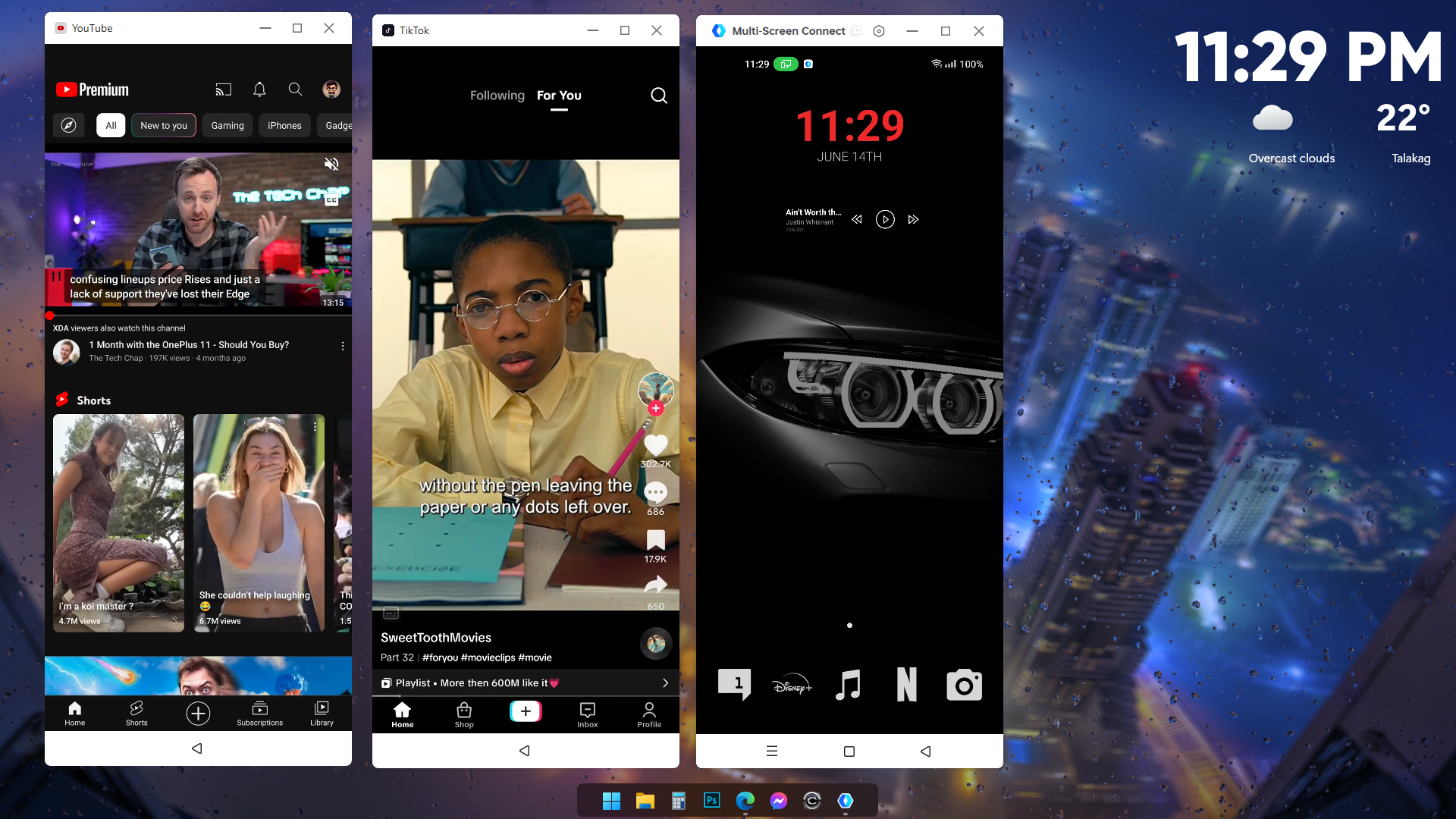Open the YouTube Explore compass icon
1456x819 pixels.
pyautogui.click(x=69, y=126)
